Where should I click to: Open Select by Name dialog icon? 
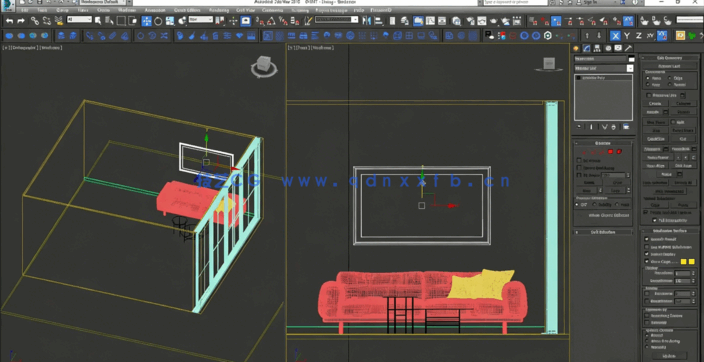[x=109, y=21]
